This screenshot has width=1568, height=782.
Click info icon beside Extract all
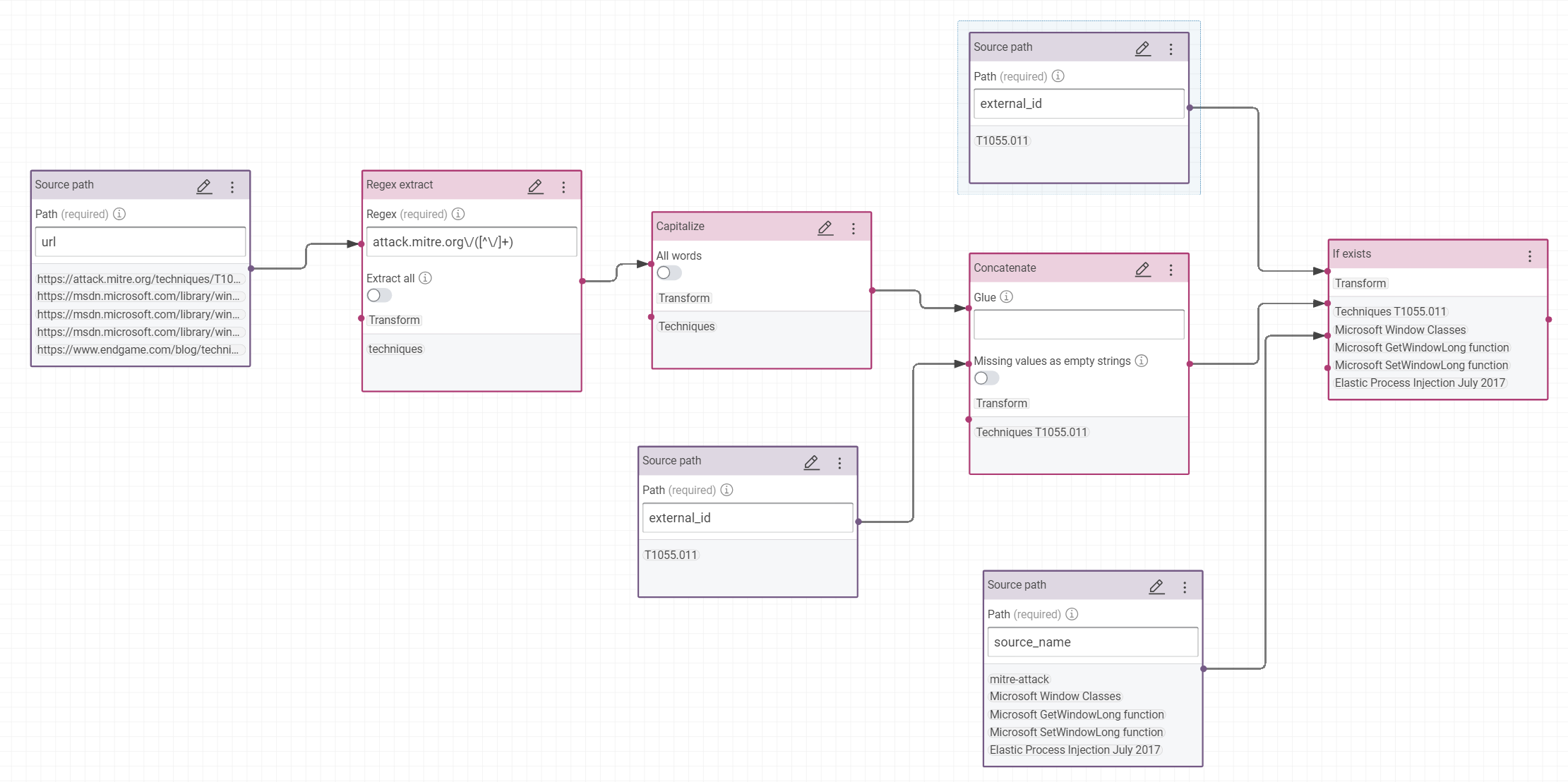425,278
